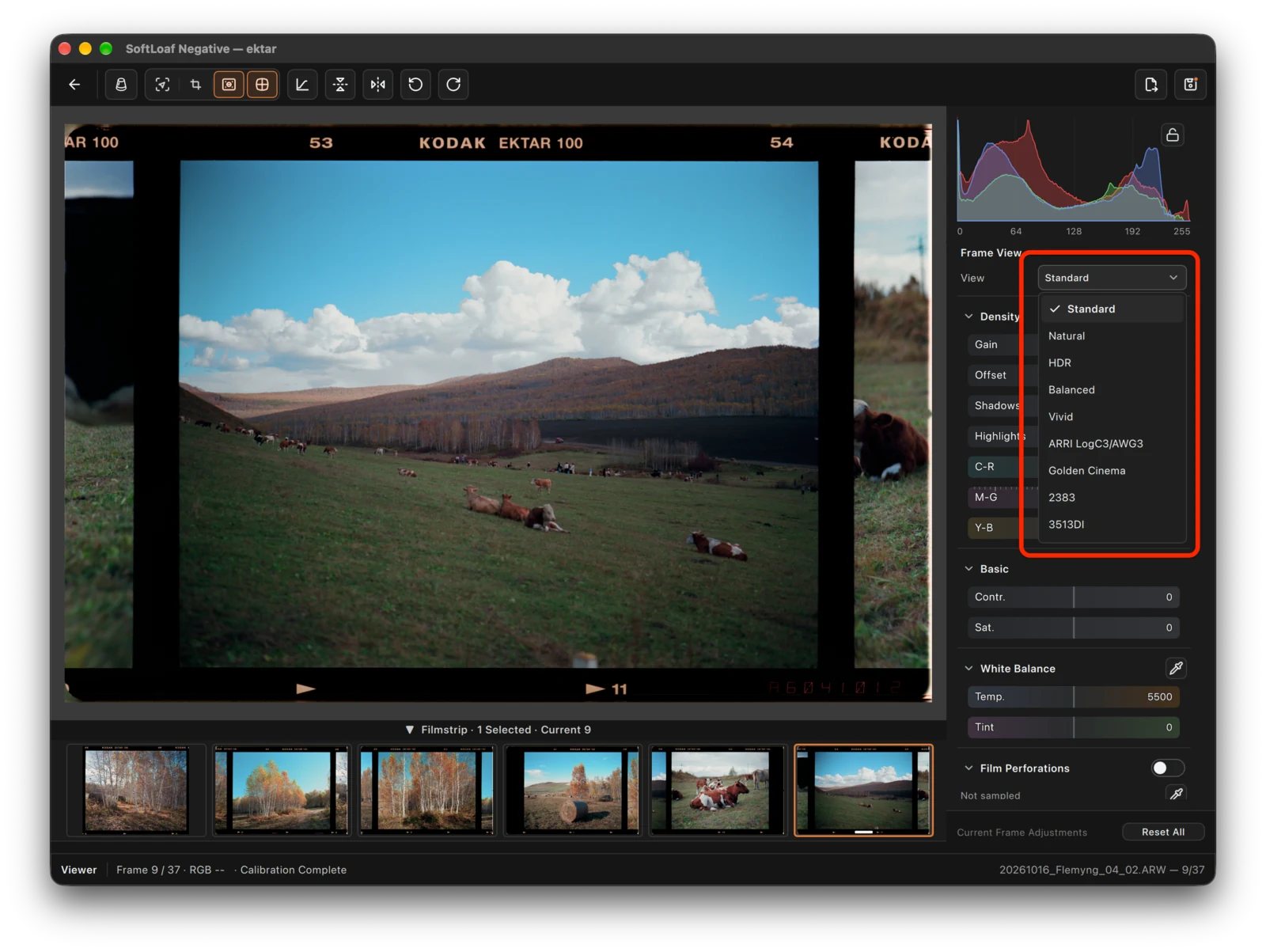Collapse the Film Perforations section

[968, 768]
